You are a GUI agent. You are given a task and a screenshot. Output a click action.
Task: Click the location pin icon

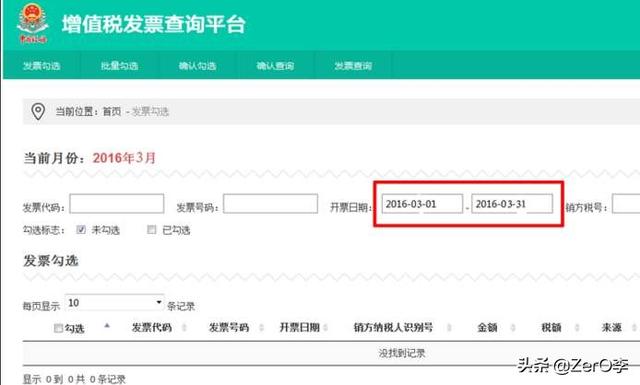tap(38, 111)
